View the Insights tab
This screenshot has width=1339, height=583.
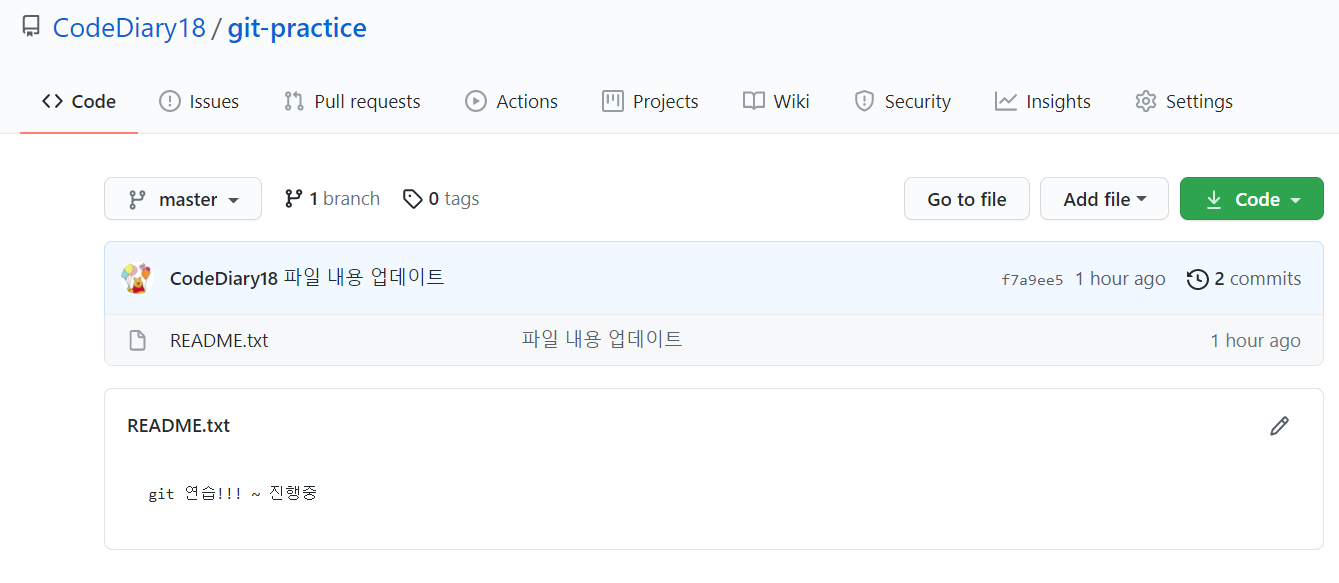point(1043,101)
